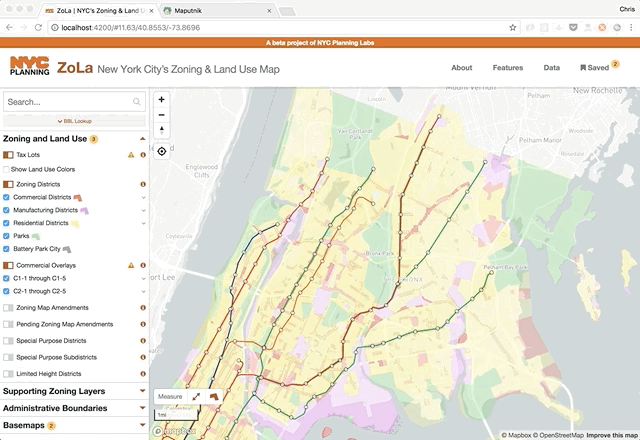Locate me with the geolocate button

pos(162,151)
